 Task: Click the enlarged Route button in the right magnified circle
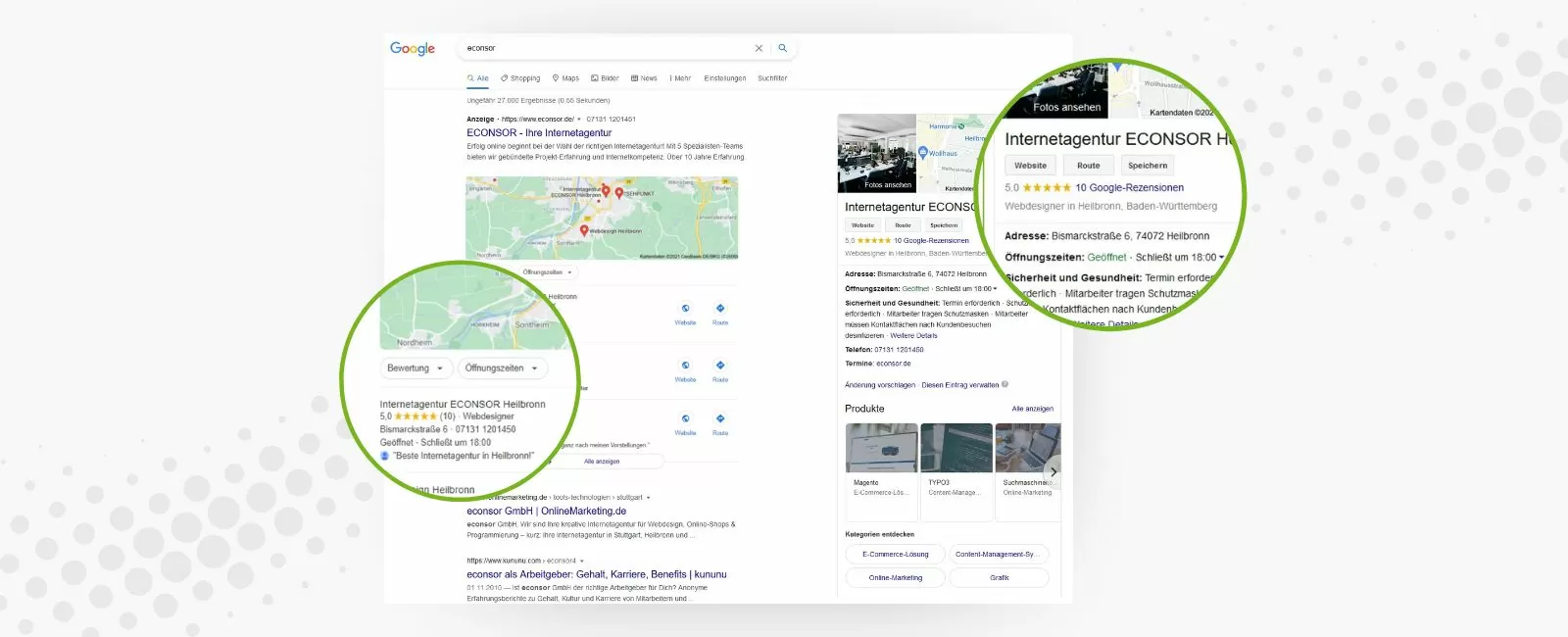(1089, 166)
